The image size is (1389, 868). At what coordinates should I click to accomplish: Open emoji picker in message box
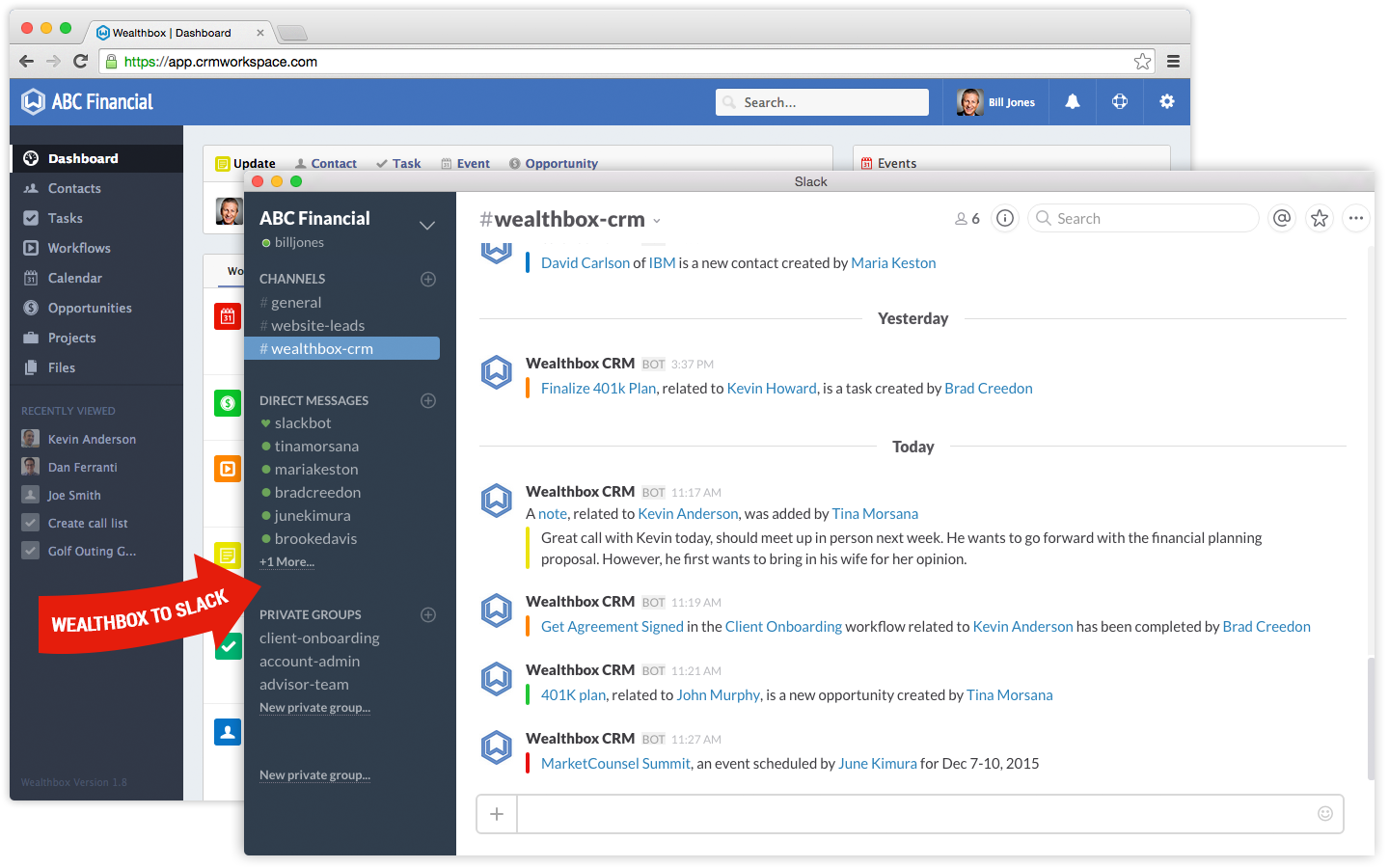click(1325, 814)
